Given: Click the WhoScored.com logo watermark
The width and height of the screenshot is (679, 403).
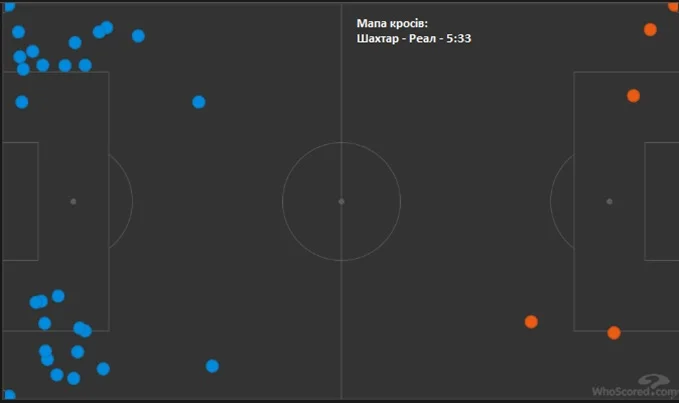Looking at the screenshot, I should tap(634, 387).
